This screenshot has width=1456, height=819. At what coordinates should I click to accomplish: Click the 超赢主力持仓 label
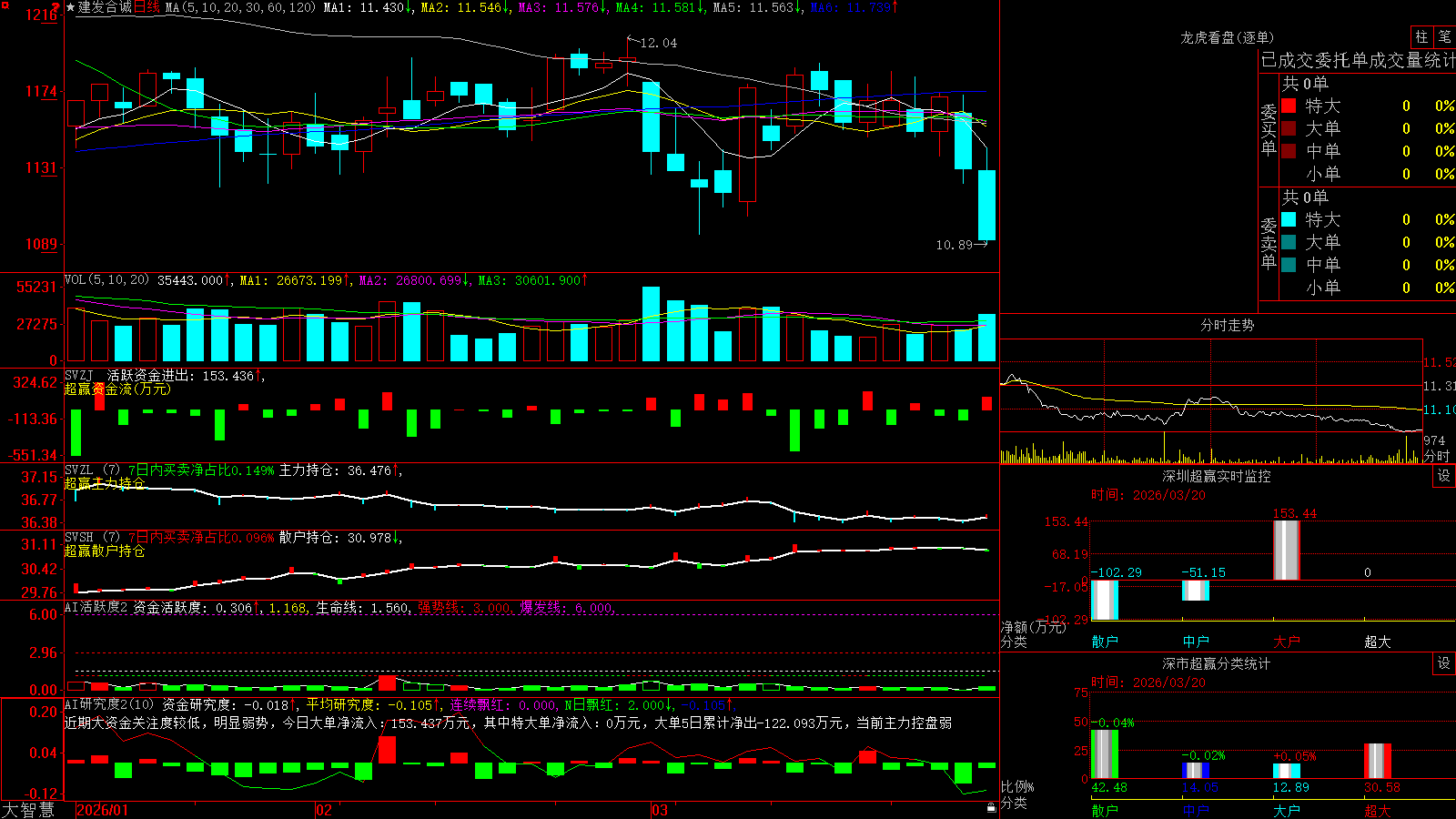point(105,483)
